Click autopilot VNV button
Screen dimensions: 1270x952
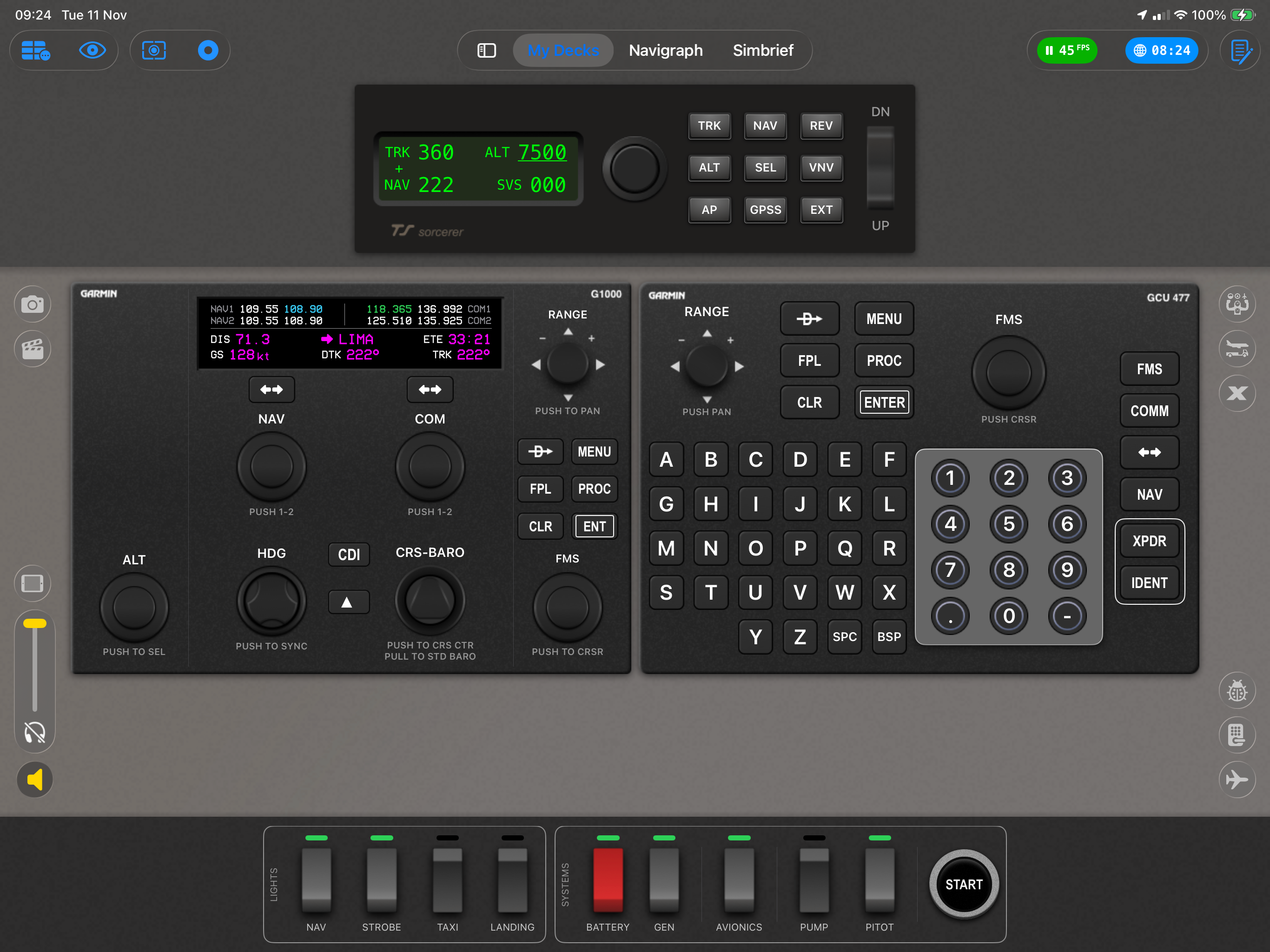pyautogui.click(x=821, y=168)
